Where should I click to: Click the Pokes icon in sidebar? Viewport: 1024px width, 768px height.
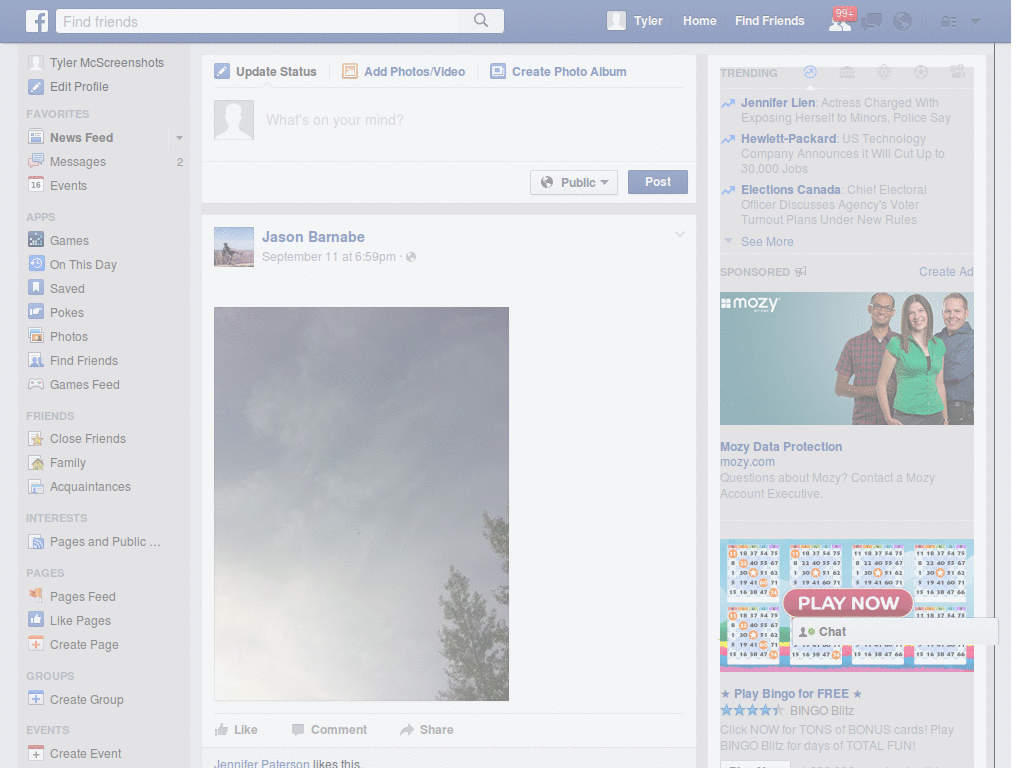click(36, 312)
